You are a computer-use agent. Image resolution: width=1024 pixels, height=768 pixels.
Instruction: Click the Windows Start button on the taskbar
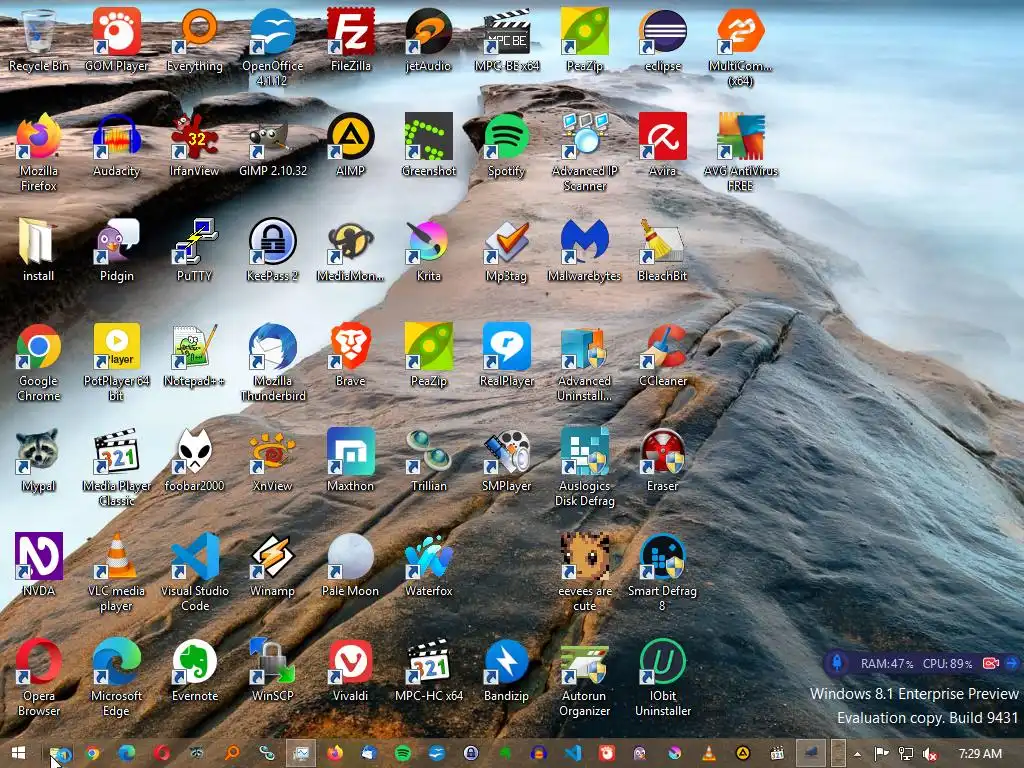[x=18, y=754]
